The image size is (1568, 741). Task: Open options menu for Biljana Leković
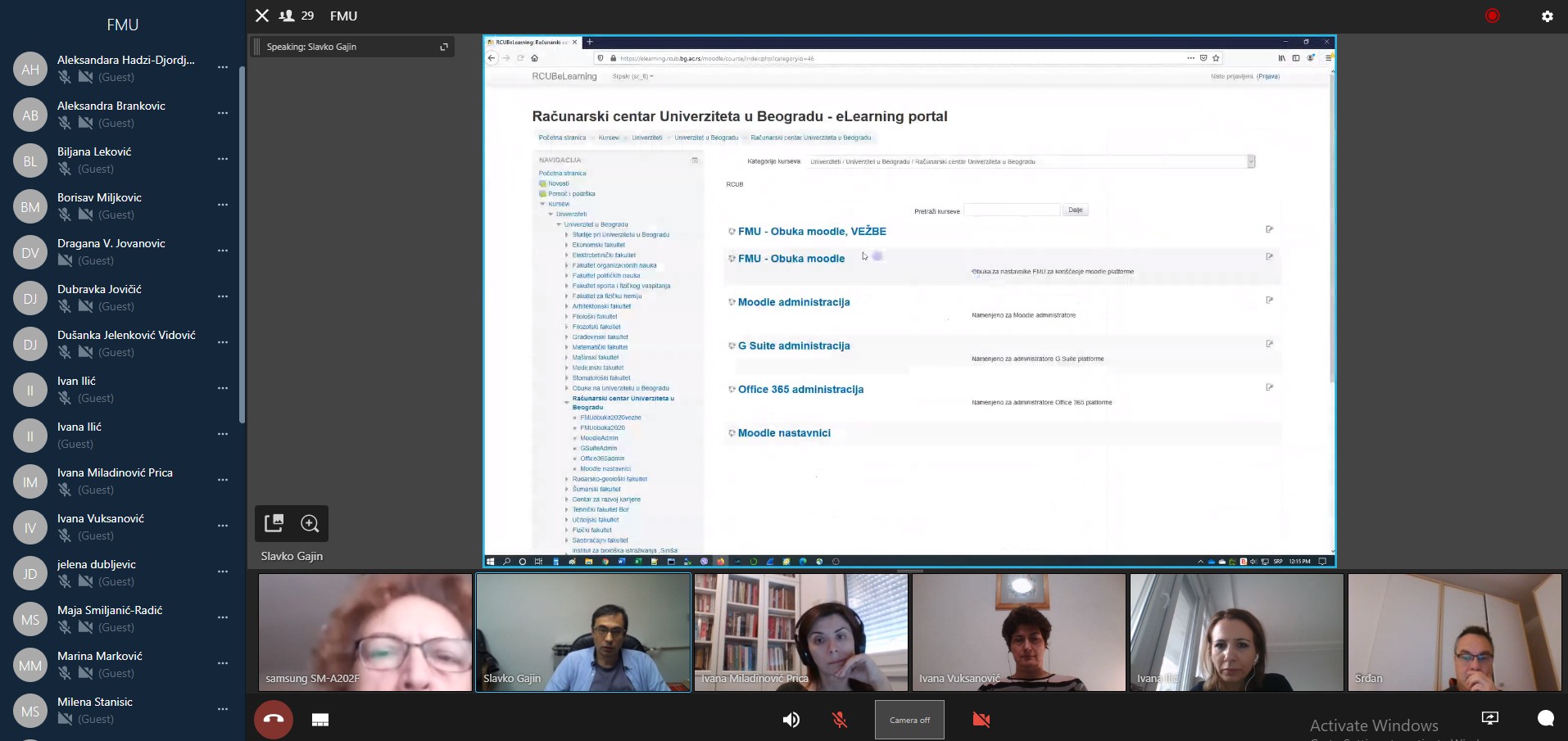point(223,159)
